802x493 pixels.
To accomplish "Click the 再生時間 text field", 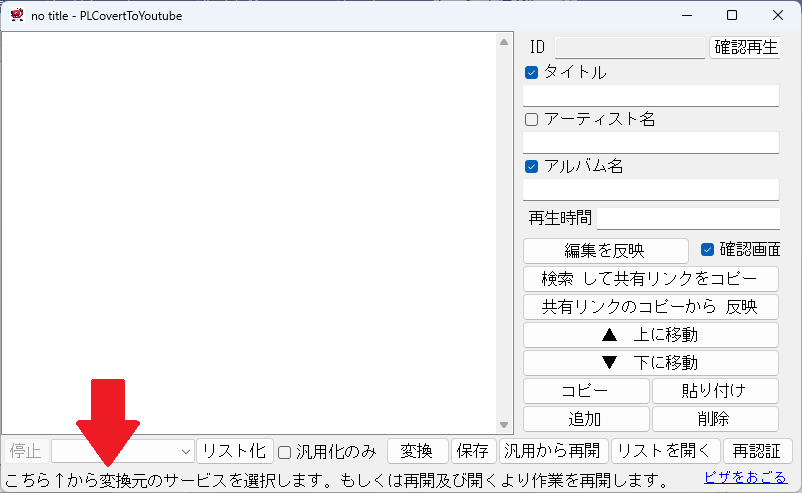I will click(687, 218).
